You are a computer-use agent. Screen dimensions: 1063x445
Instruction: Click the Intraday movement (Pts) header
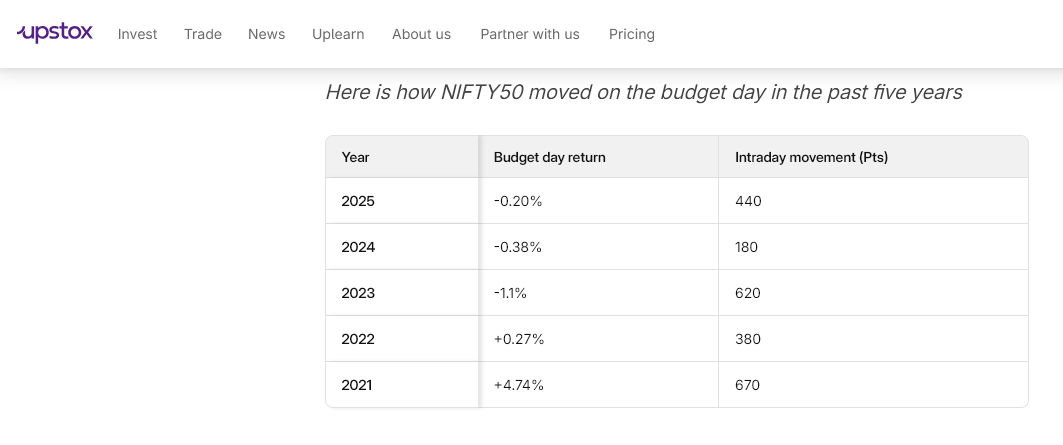tap(811, 157)
